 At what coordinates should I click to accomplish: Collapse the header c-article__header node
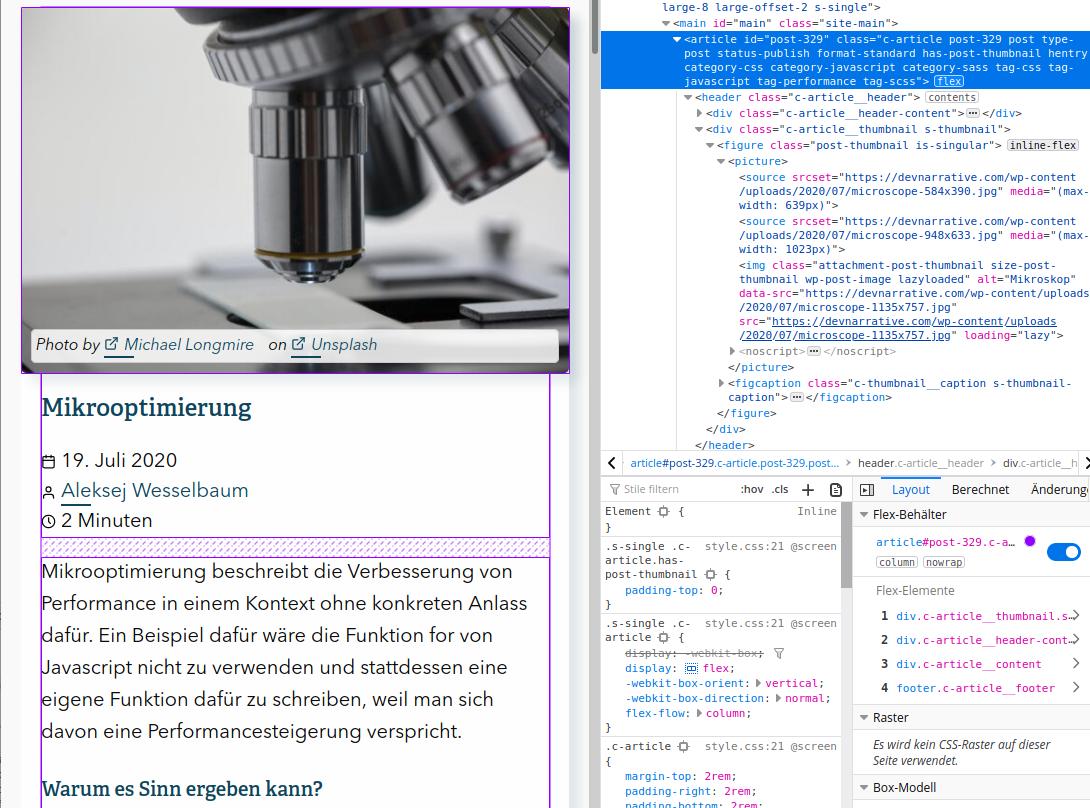688,97
